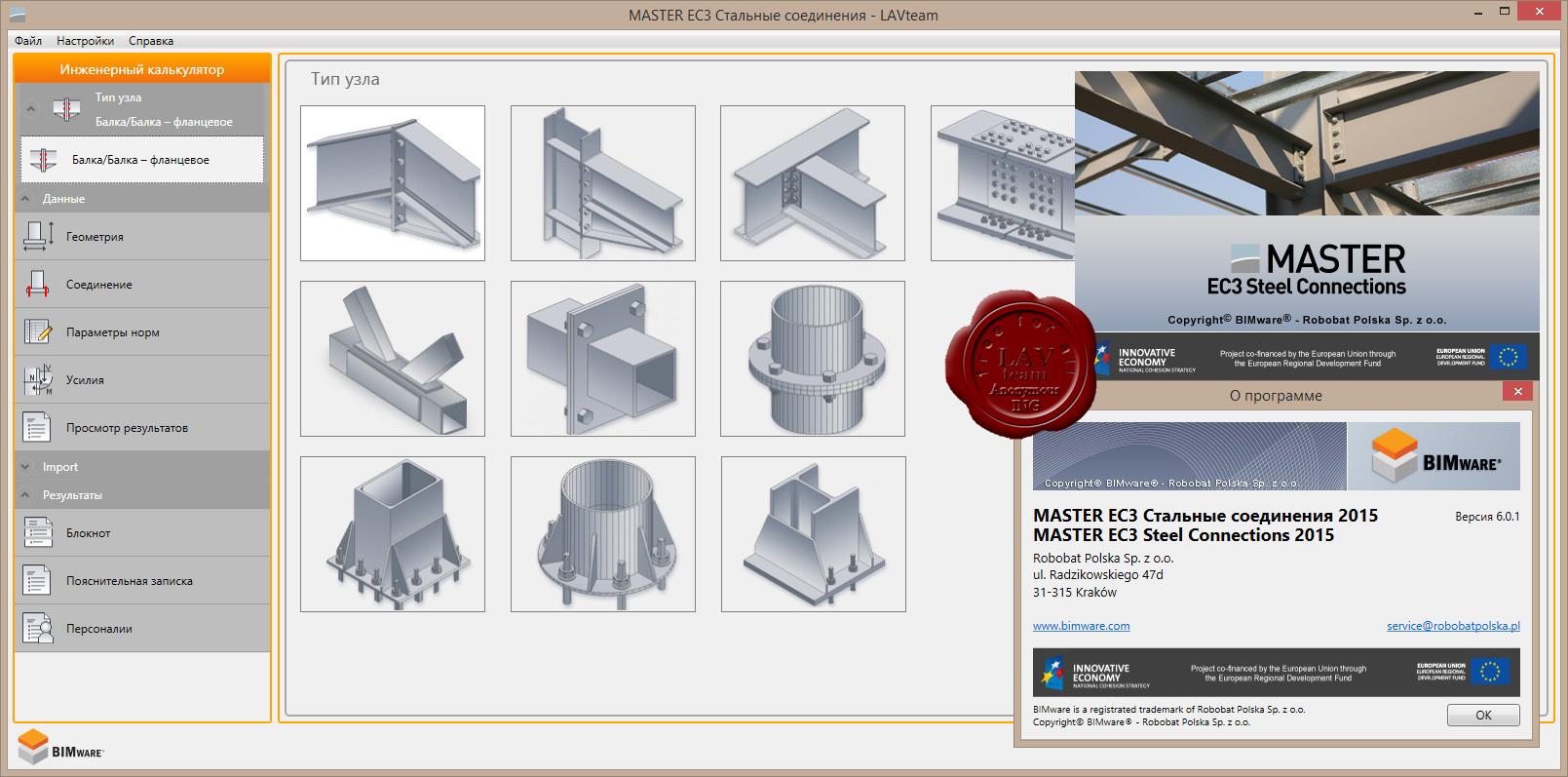
Task: Click the BIMware logo at bottom left
Action: [x=60, y=748]
